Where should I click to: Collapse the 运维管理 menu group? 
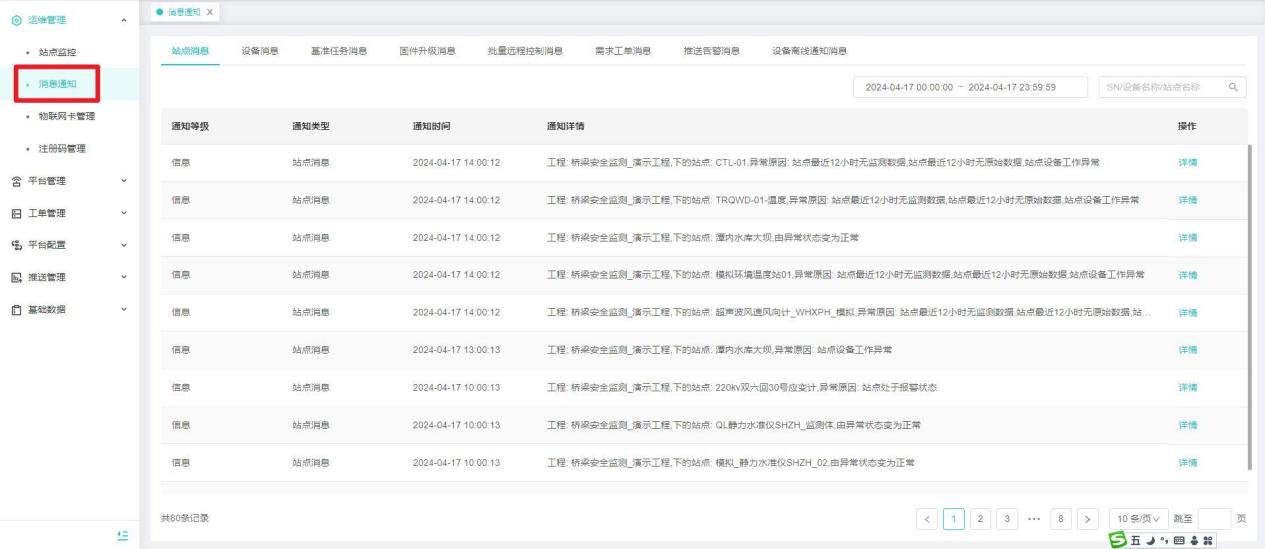(x=122, y=20)
